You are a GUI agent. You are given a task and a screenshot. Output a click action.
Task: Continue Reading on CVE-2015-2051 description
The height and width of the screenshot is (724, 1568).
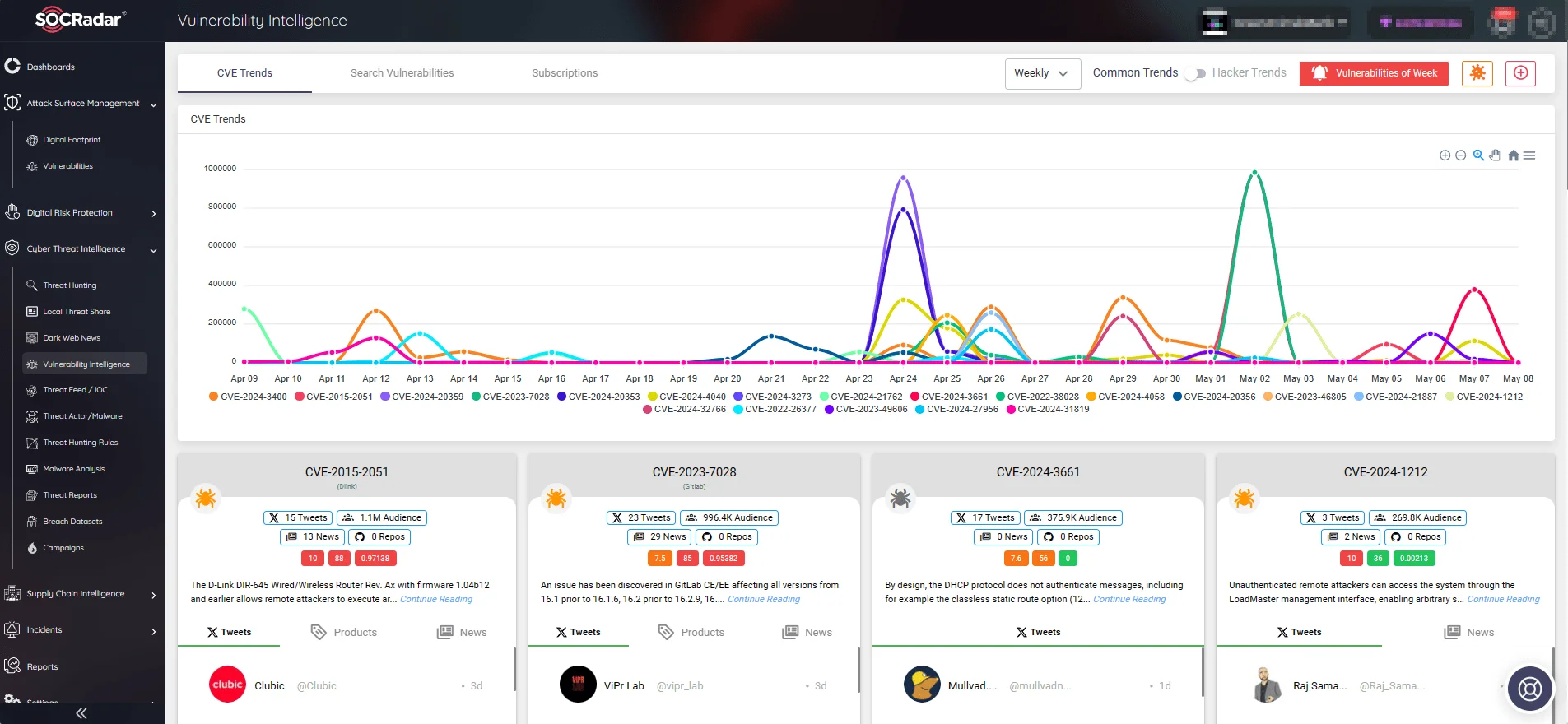click(436, 599)
